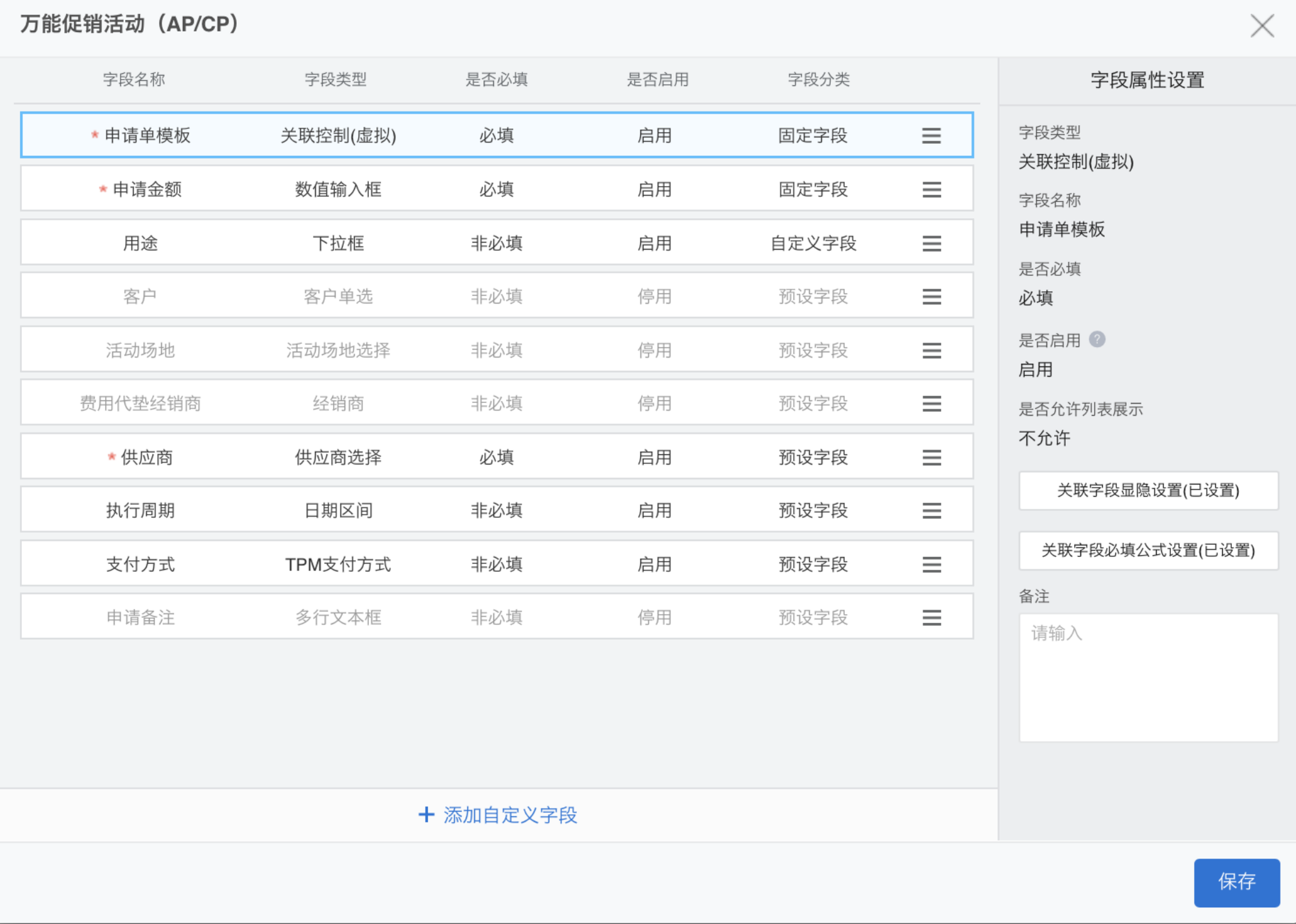Viewport: 1296px width, 924px height.
Task: Click the 保存 button
Action: [x=1236, y=882]
